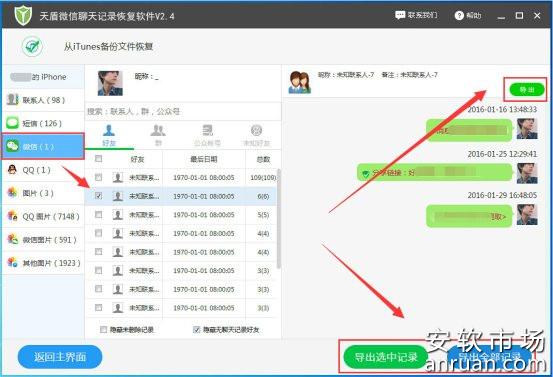Switch to the 群 groups tab
This screenshot has width=553, height=377.
[158, 135]
